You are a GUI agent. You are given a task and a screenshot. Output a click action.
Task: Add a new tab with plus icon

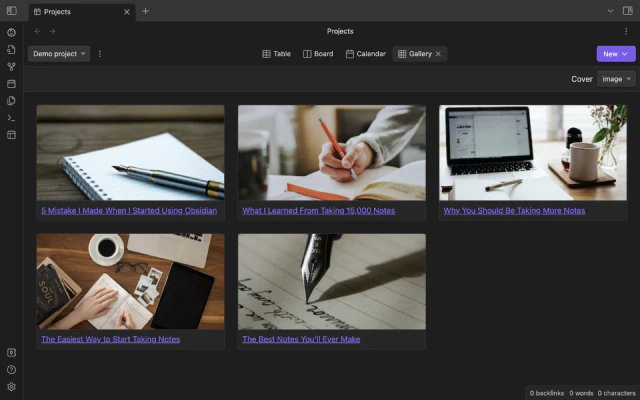coord(145,11)
